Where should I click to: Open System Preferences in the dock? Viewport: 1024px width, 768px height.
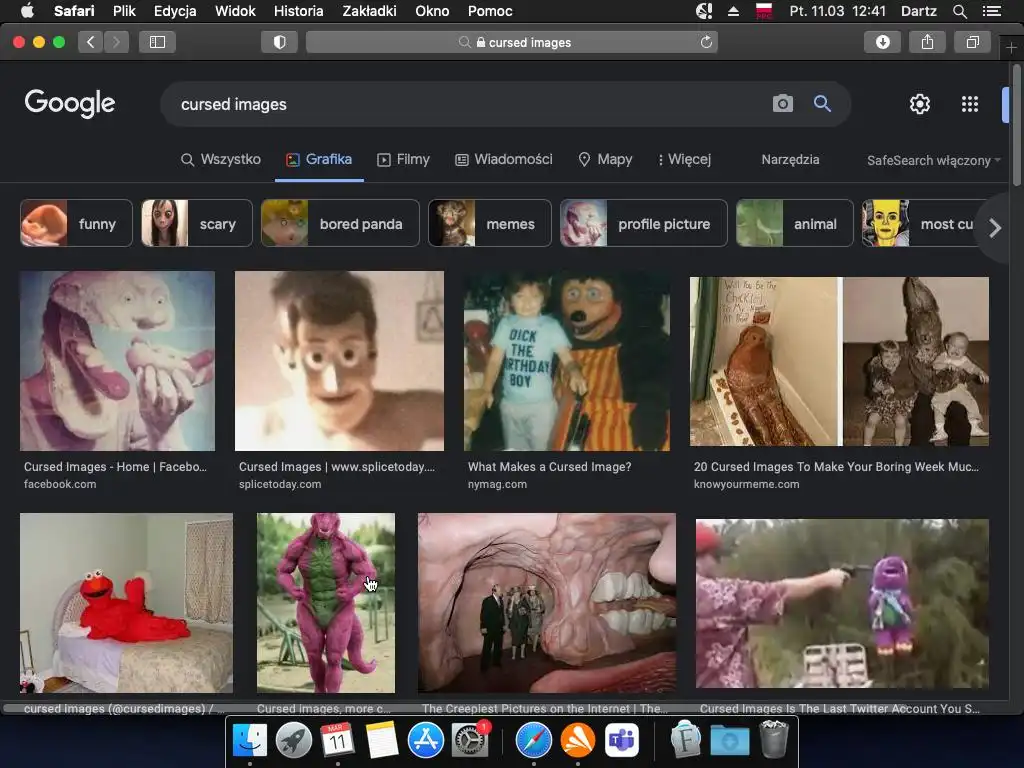click(470, 741)
